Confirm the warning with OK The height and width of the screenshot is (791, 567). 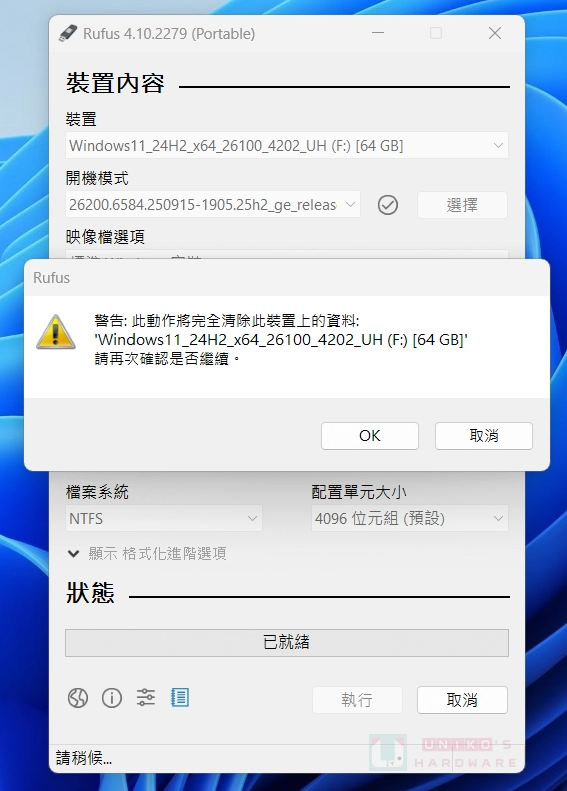[370, 436]
